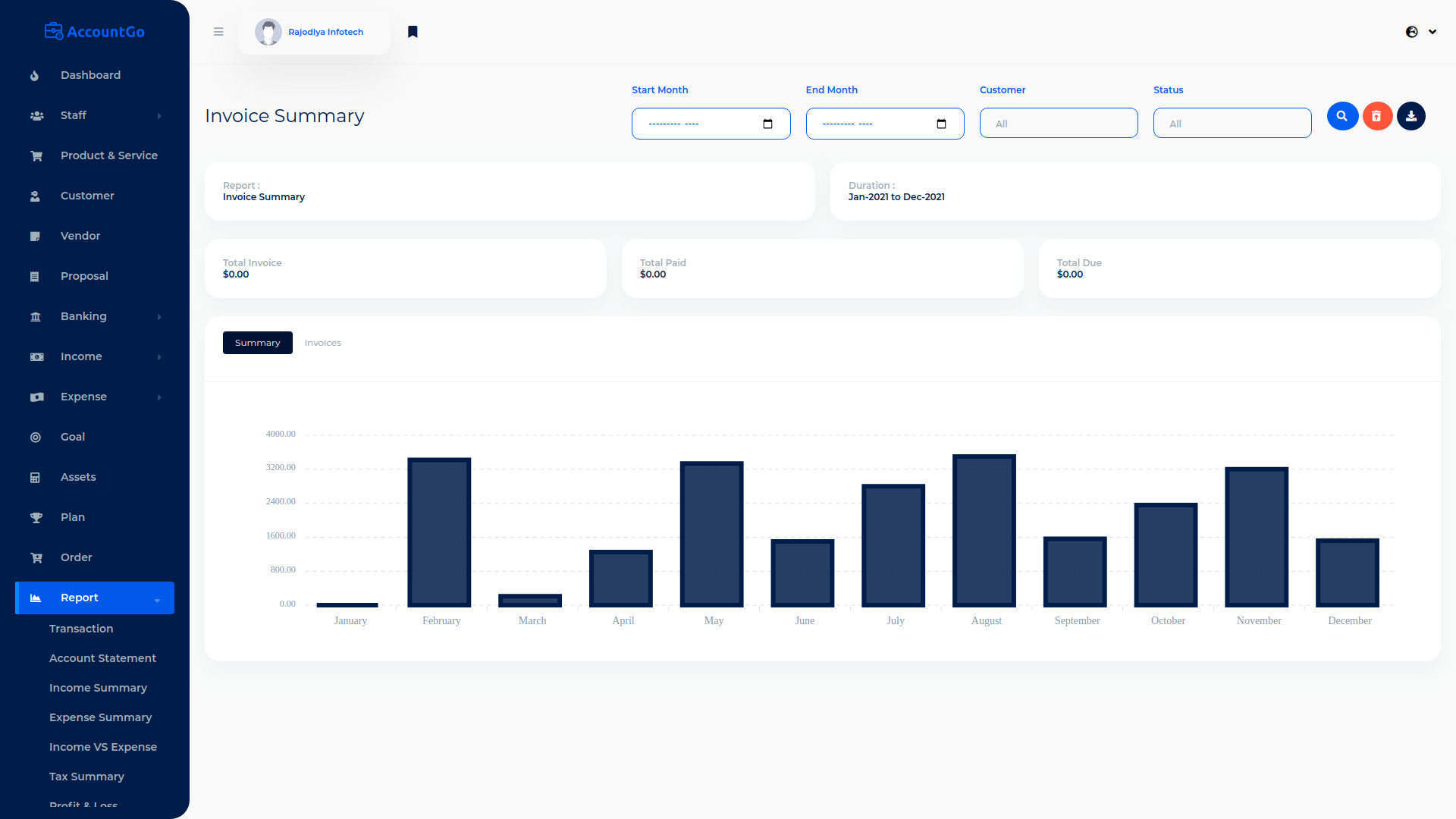Click the bookmark icon in header

413,32
